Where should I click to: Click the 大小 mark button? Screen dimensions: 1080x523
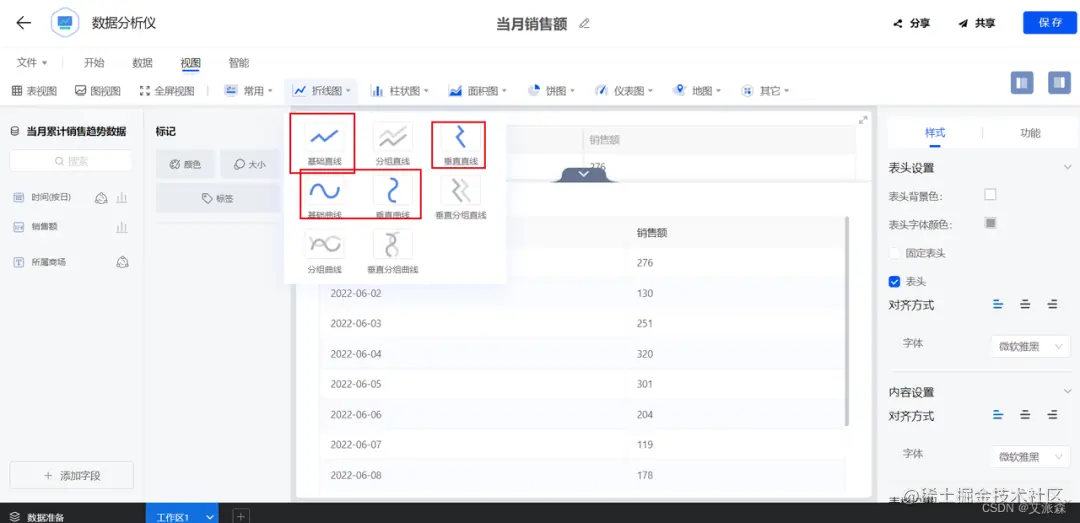pyautogui.click(x=250, y=165)
